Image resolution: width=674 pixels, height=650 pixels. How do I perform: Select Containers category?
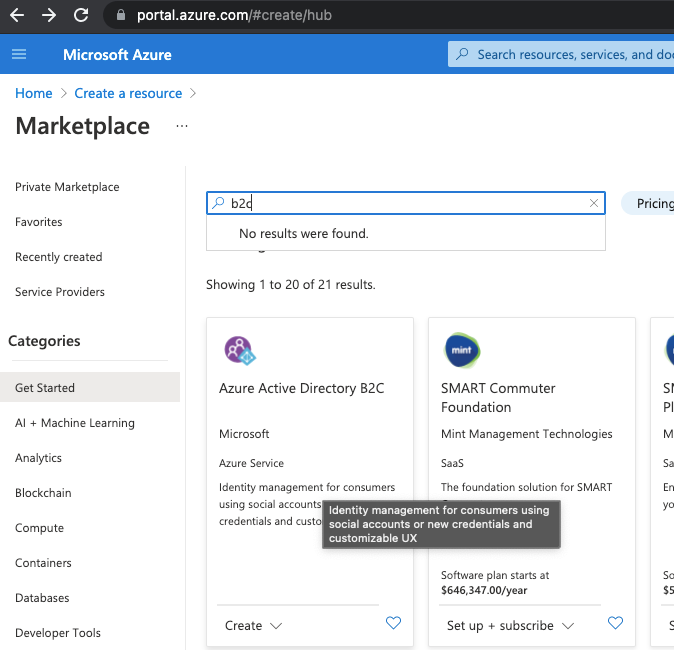[43, 563]
